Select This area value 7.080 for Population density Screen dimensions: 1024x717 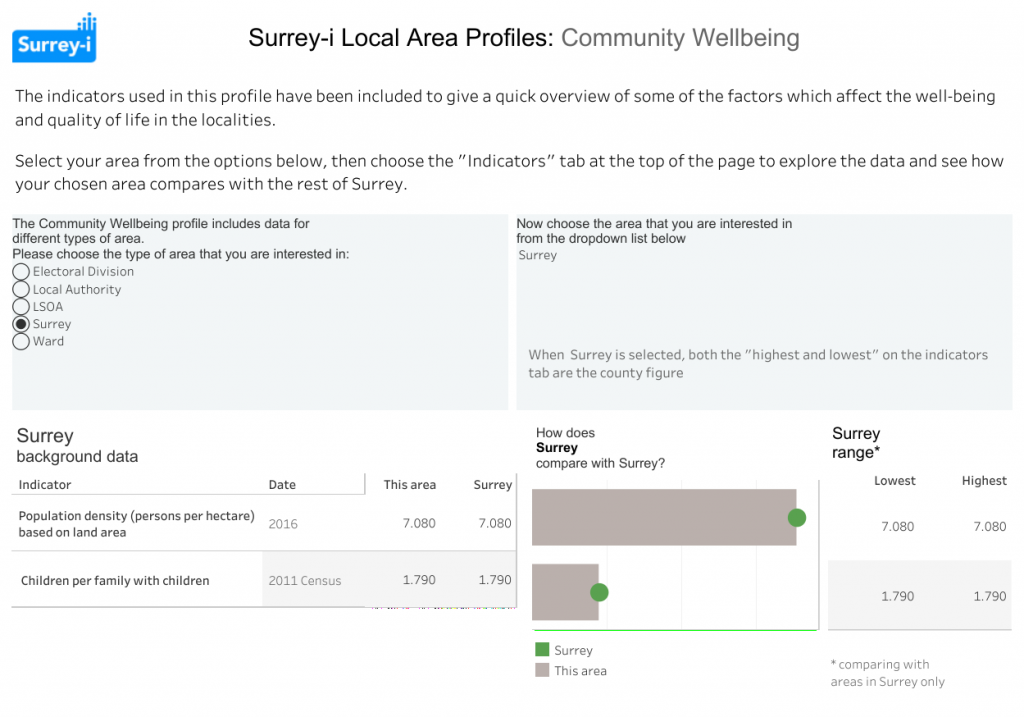click(x=419, y=523)
